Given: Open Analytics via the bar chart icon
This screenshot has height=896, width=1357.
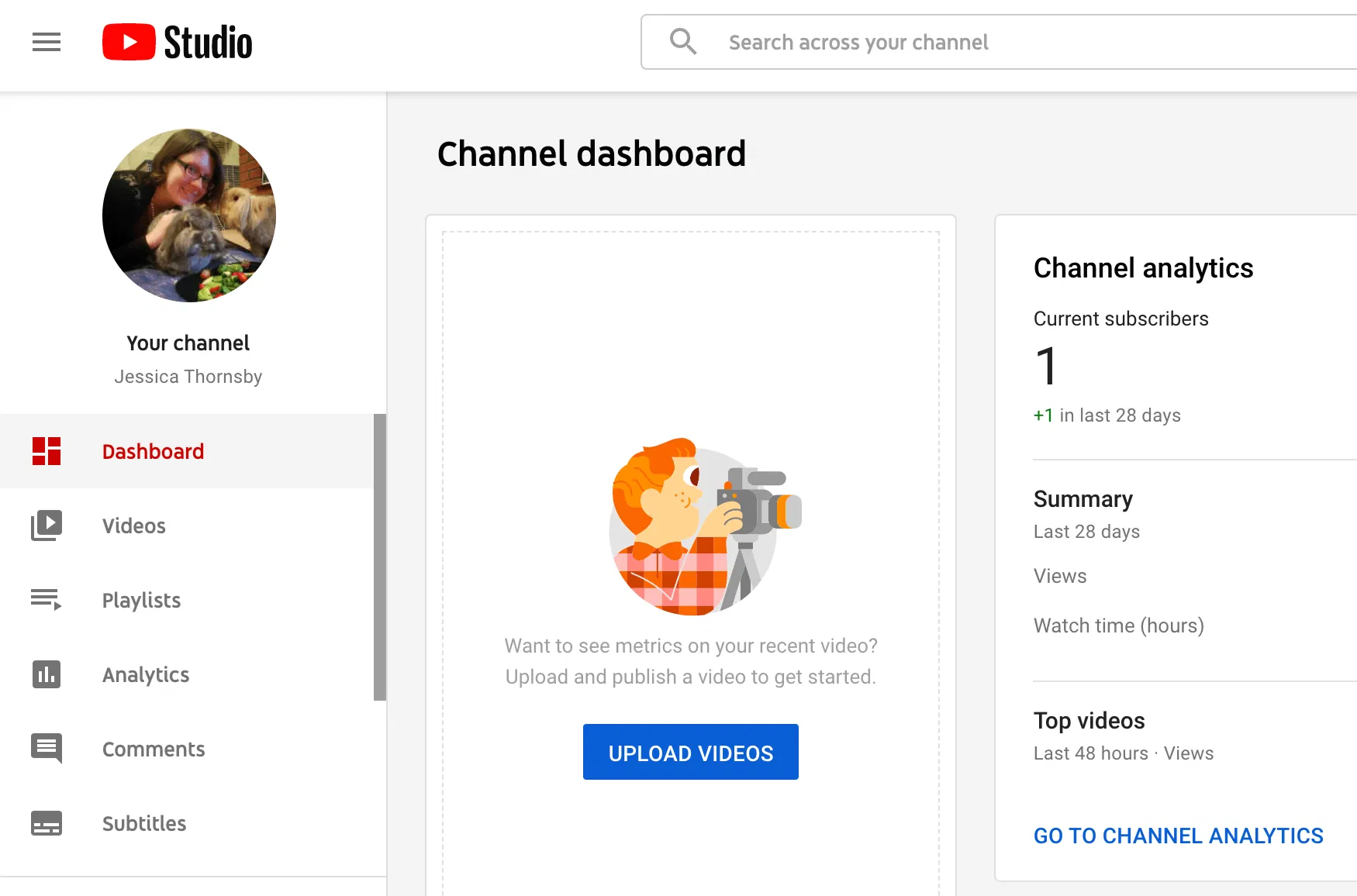Looking at the screenshot, I should click(x=46, y=674).
